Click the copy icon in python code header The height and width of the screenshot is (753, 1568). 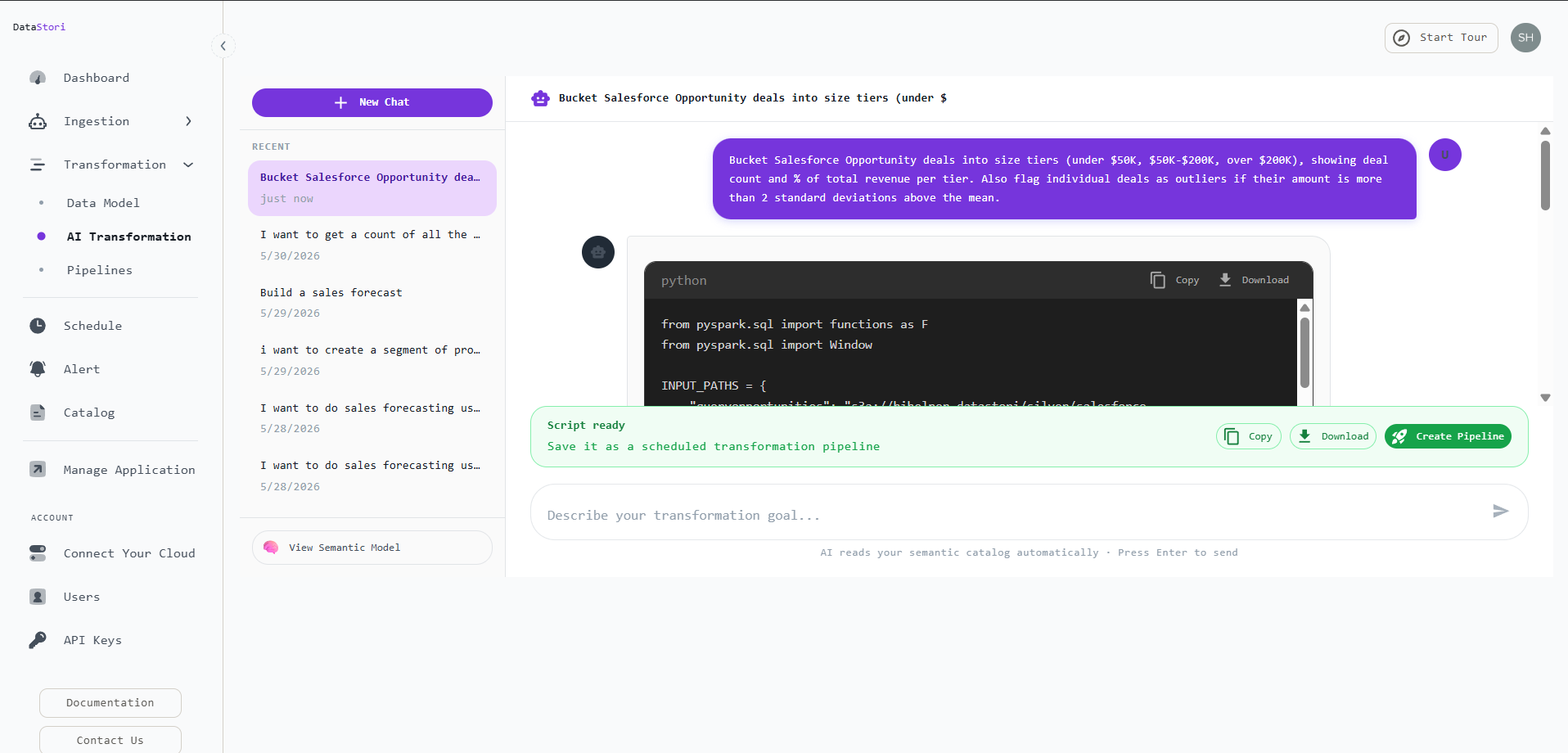1158,280
